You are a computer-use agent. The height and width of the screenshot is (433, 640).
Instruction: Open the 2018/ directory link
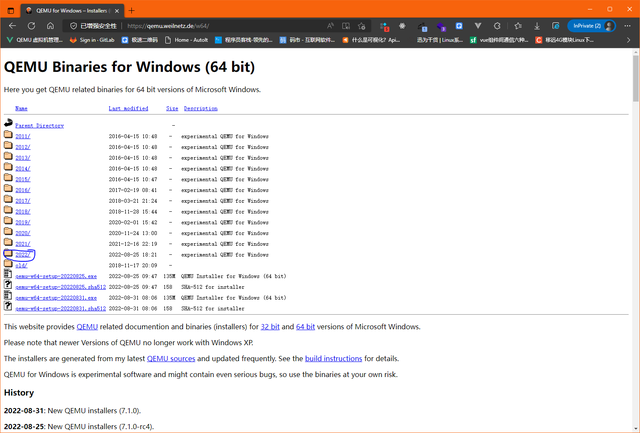[22, 212]
